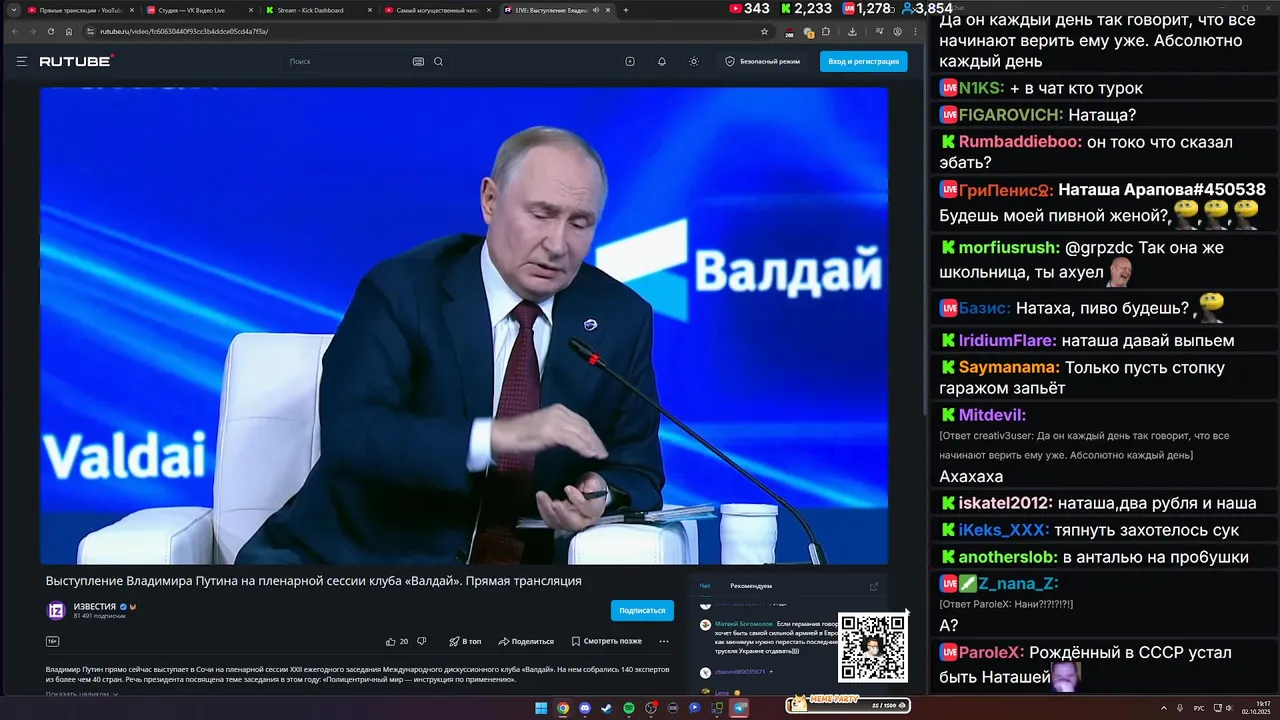Image resolution: width=1280 pixels, height=720 pixels.
Task: Click Поделиться share button
Action: [x=526, y=641]
